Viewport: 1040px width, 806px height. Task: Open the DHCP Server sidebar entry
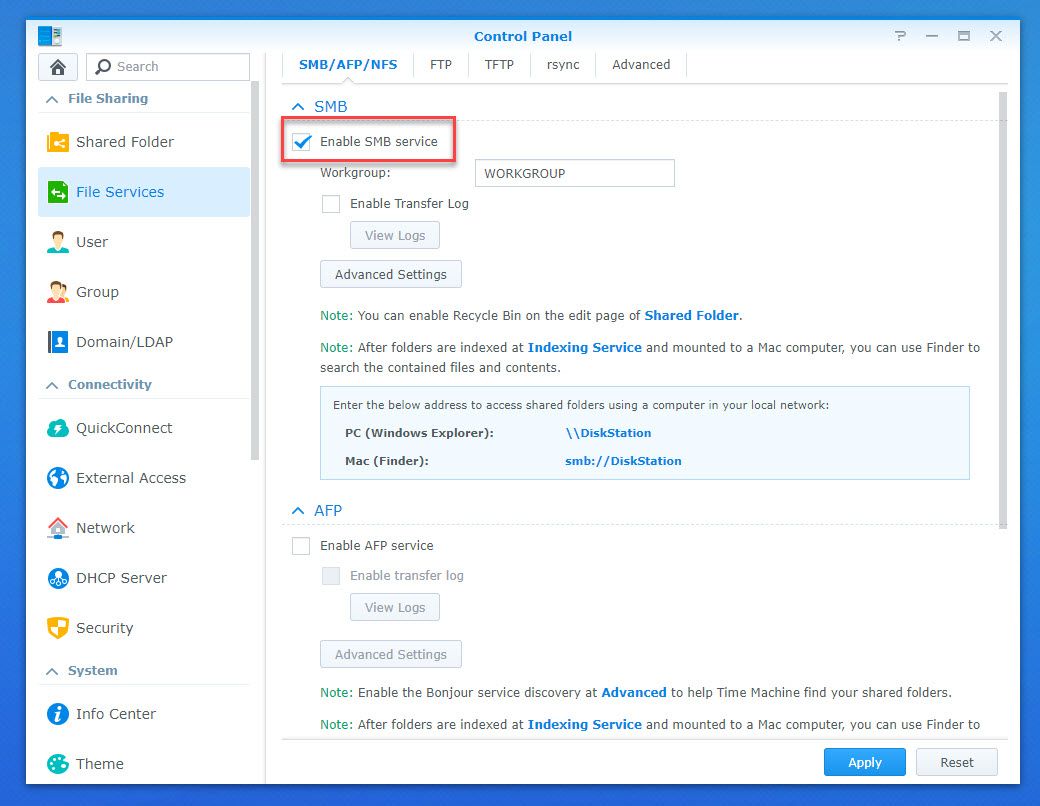[144, 578]
